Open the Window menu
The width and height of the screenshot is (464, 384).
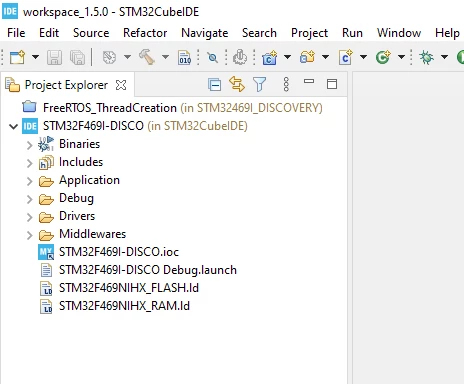pos(399,33)
